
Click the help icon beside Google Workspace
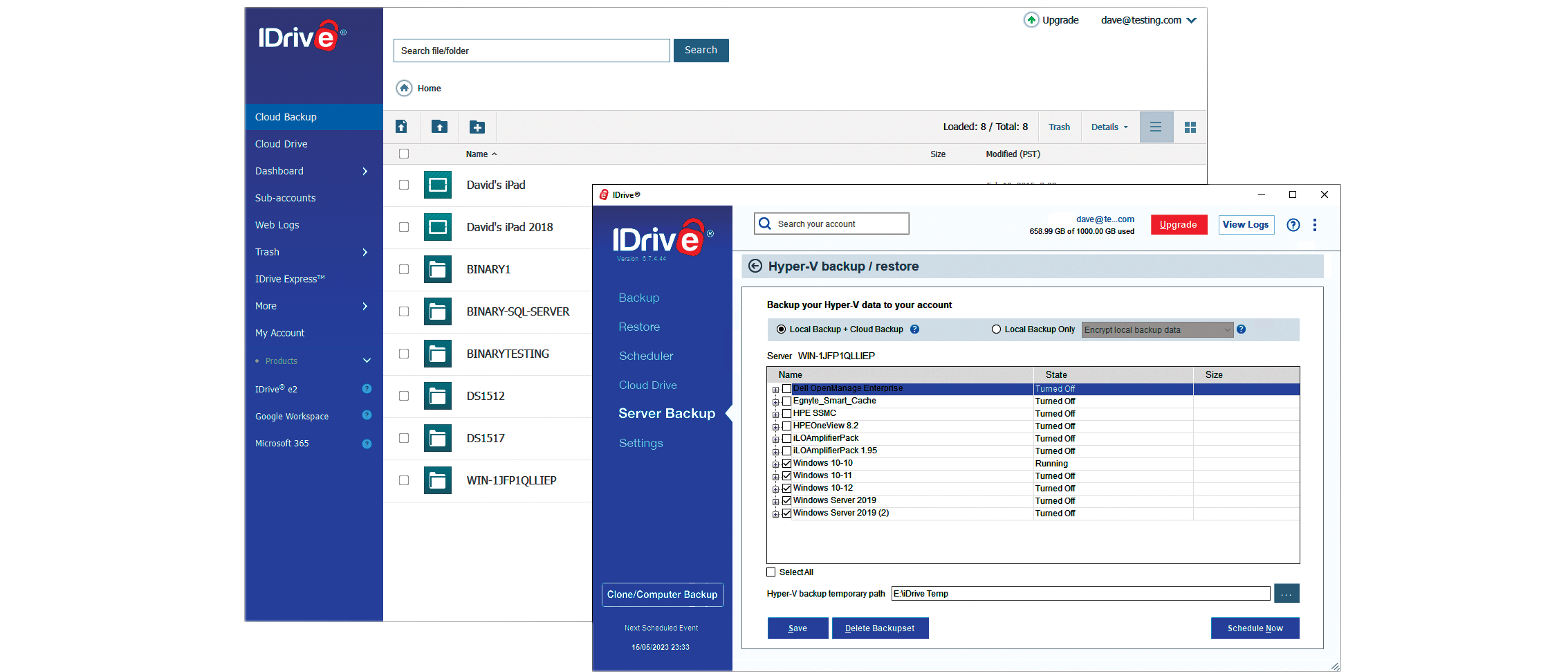[367, 415]
